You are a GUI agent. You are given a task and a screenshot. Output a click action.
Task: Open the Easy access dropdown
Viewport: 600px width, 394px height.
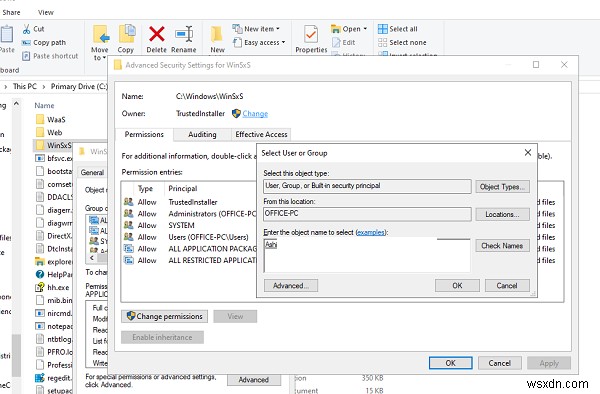tap(259, 42)
